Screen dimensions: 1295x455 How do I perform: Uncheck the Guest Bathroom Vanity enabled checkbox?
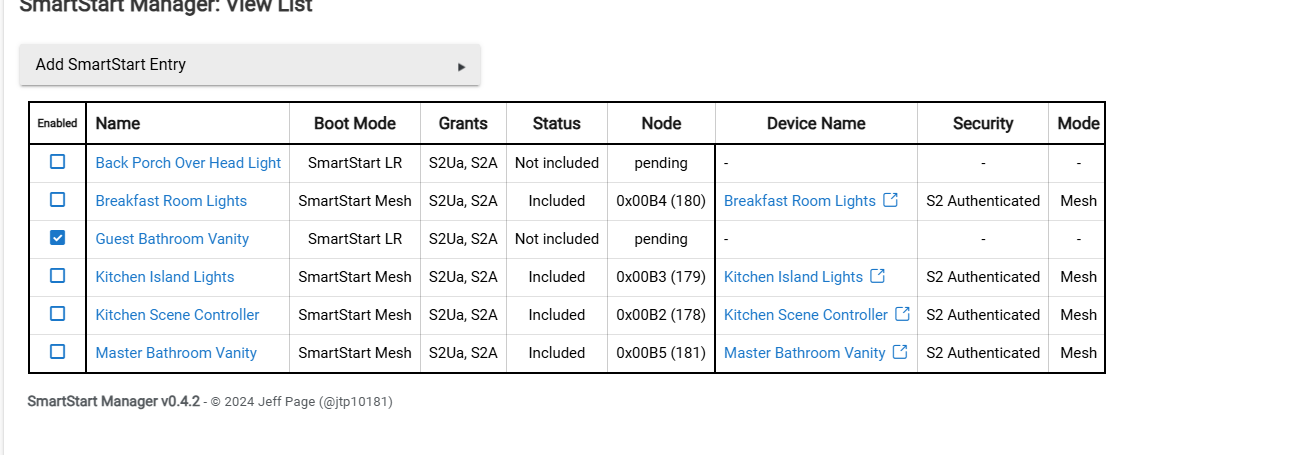pyautogui.click(x=57, y=237)
